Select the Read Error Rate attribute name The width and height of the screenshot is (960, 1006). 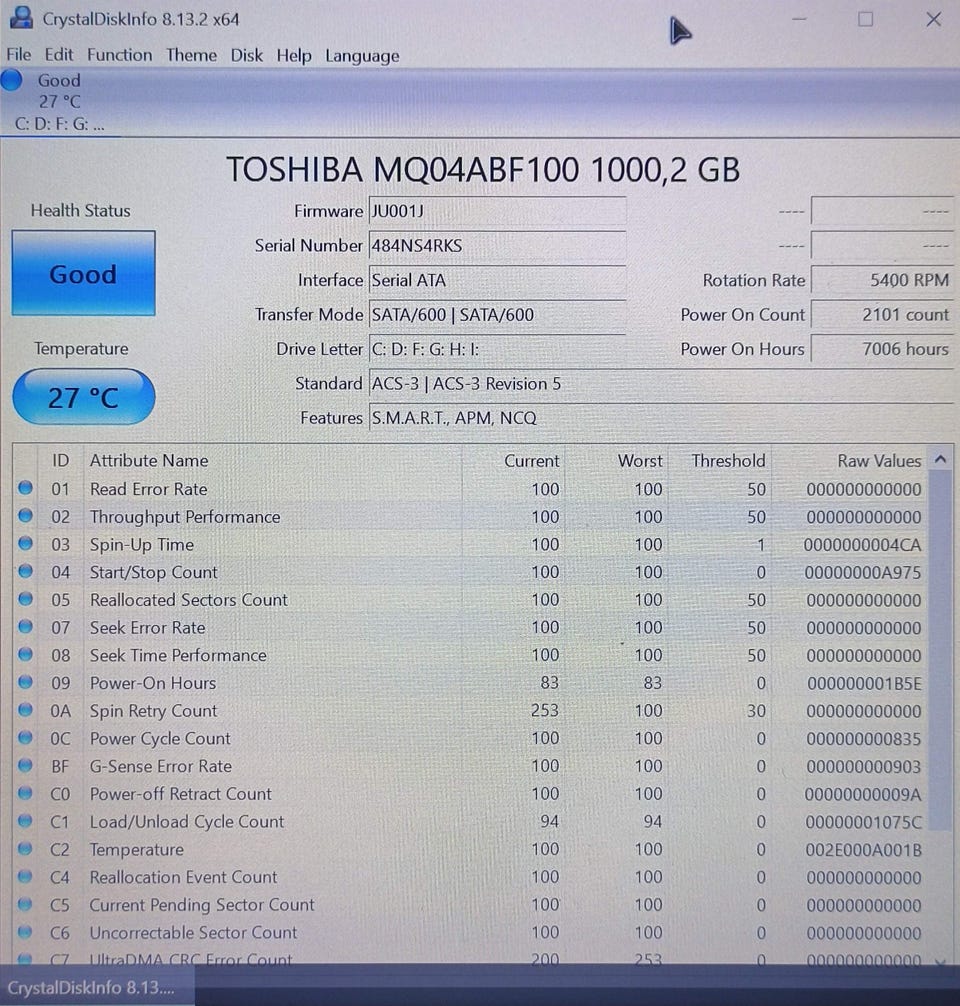pyautogui.click(x=149, y=489)
